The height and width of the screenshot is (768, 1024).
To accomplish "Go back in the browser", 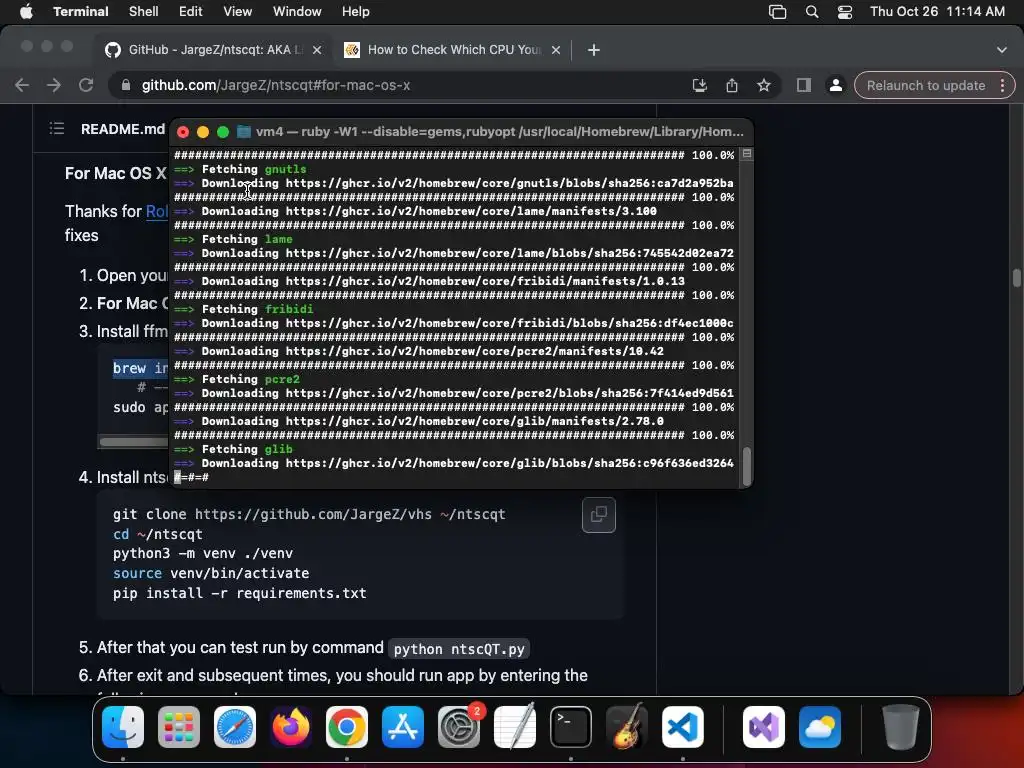I will 22,86.
